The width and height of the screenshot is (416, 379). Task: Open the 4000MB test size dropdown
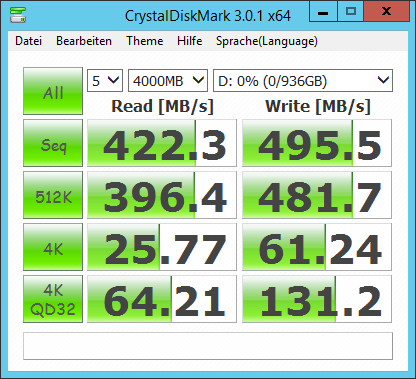[168, 80]
